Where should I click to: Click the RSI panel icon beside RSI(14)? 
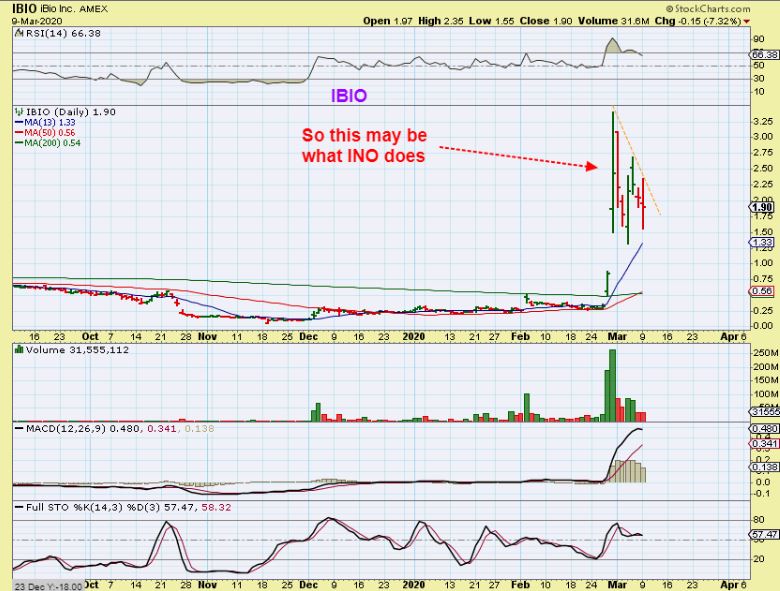[x=19, y=33]
